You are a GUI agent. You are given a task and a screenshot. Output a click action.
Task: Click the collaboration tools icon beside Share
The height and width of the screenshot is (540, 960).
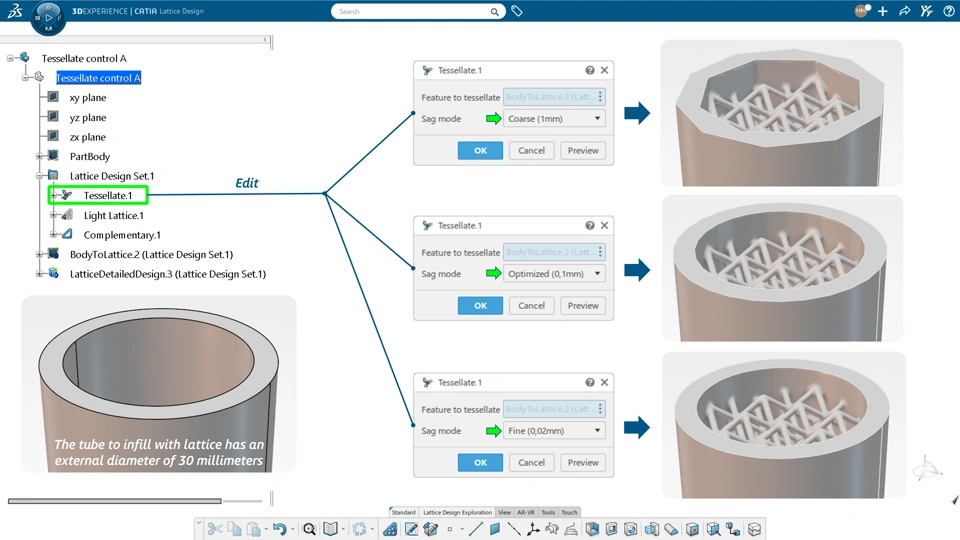click(x=926, y=11)
